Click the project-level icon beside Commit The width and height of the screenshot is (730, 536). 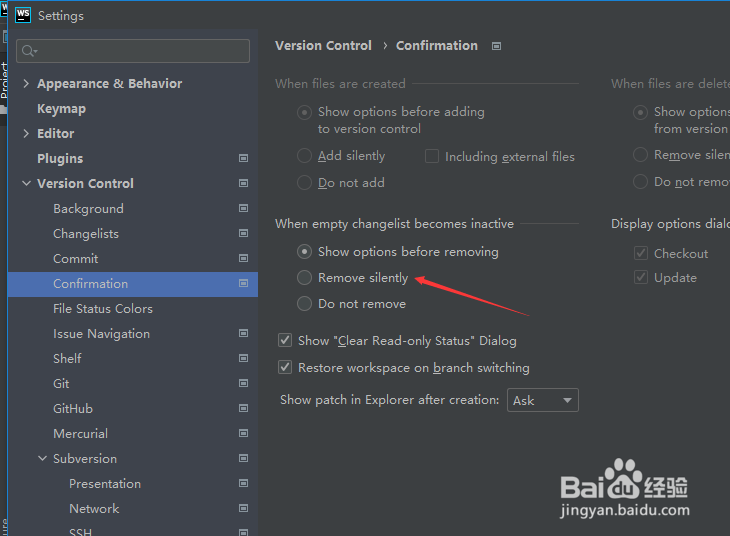243,259
